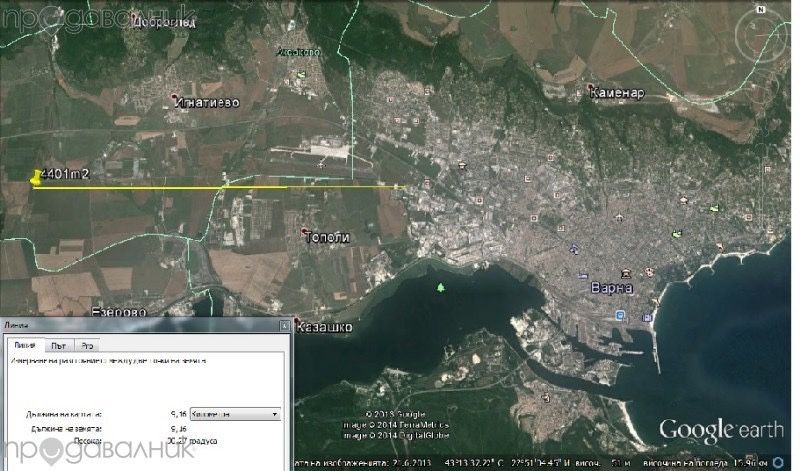Open the Pro tab in ruler dialog
Screen dimensions: 800x471
click(87, 346)
